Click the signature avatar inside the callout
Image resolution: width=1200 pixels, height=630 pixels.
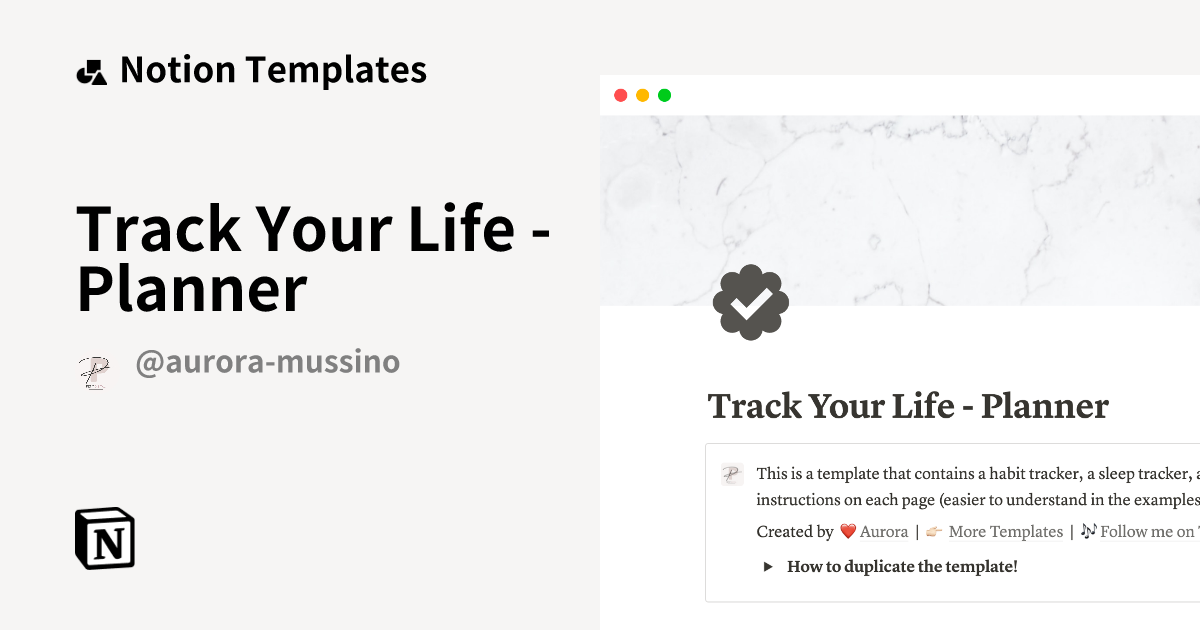click(732, 473)
